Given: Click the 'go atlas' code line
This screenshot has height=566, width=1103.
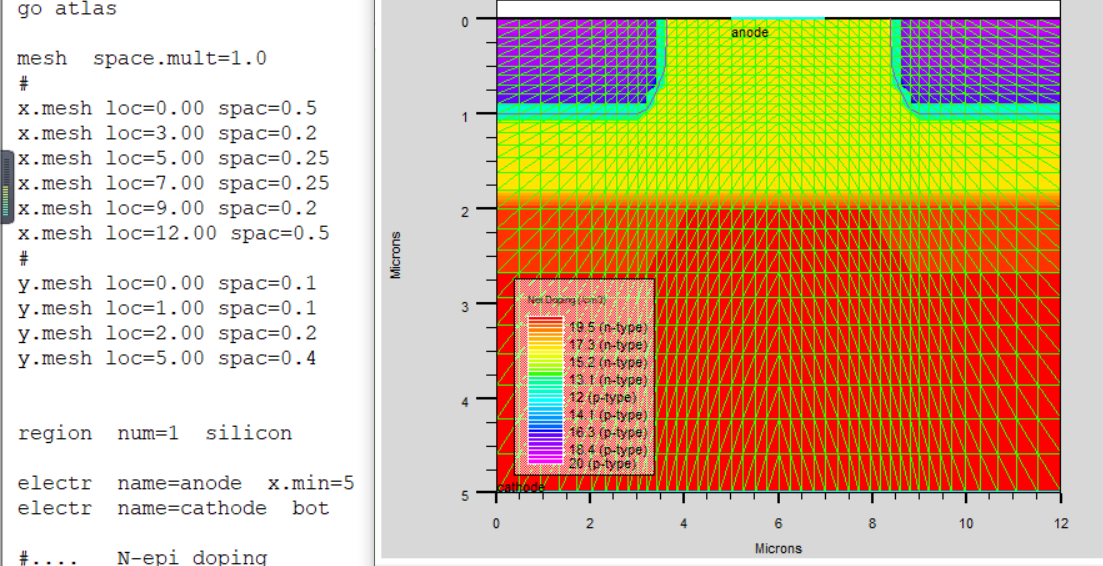Looking at the screenshot, I should pos(66,10).
